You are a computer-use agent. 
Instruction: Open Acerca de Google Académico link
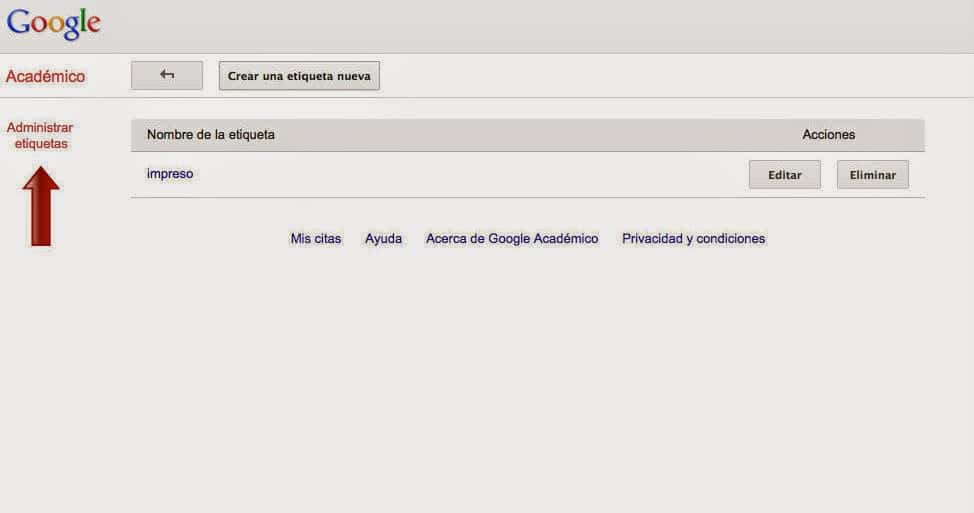(x=512, y=238)
